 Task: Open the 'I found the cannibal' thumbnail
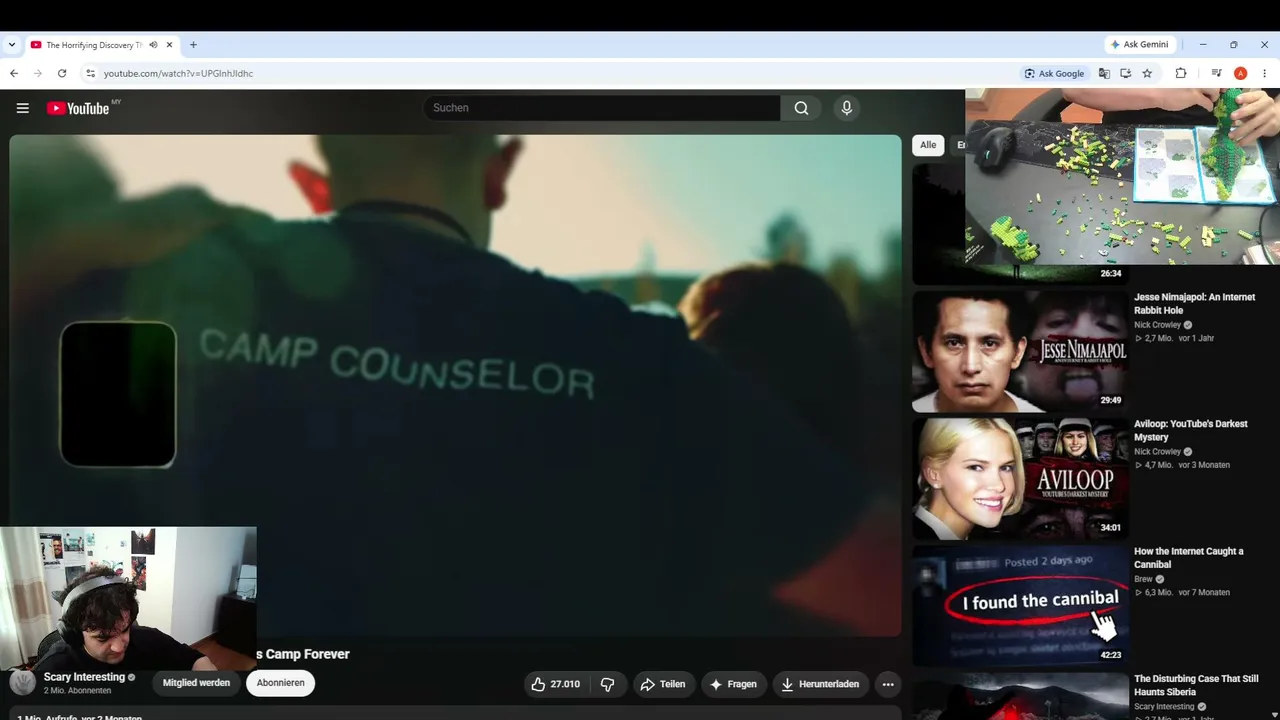point(1020,605)
